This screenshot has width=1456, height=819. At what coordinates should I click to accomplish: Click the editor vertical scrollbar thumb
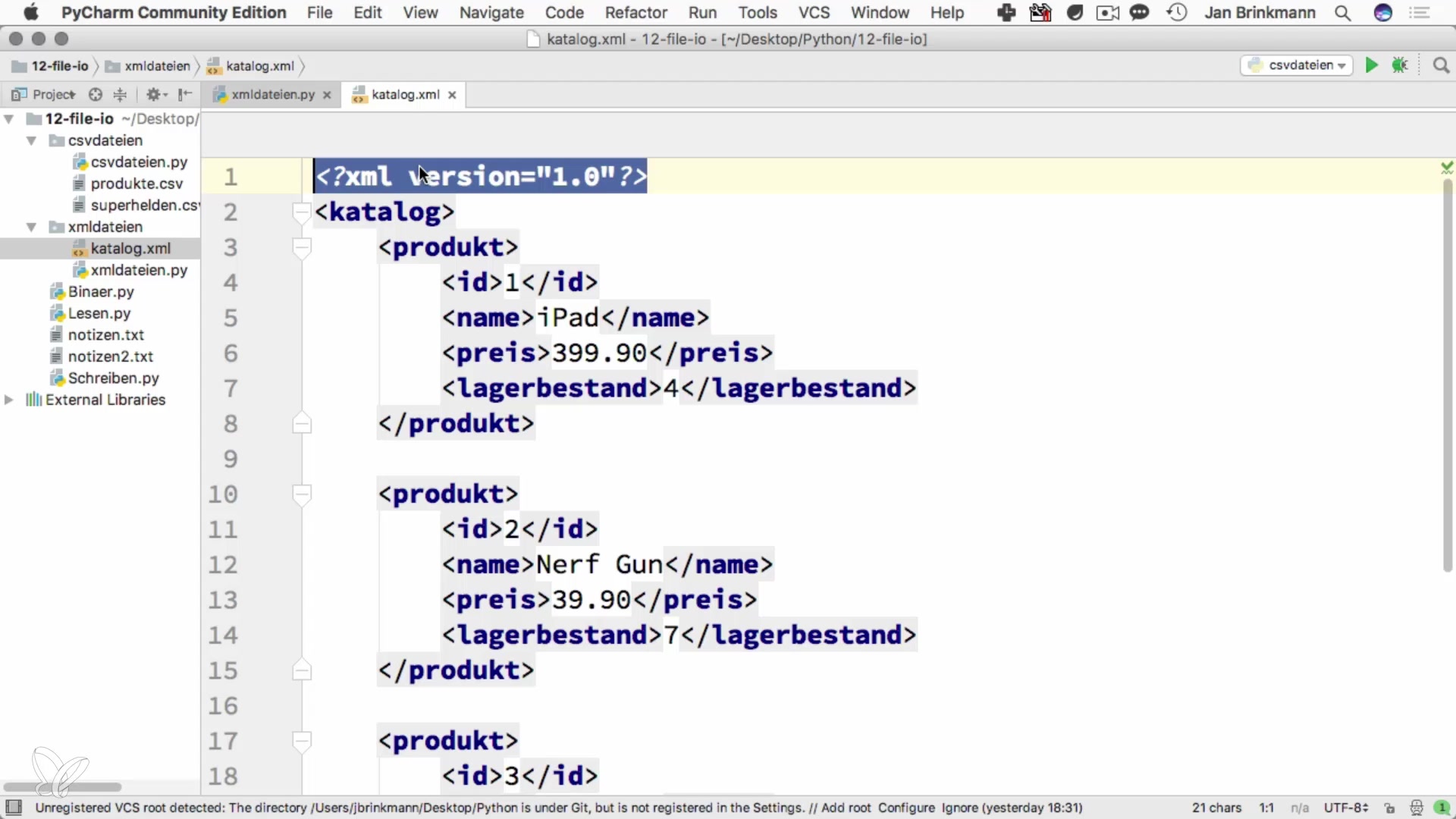(1447, 372)
